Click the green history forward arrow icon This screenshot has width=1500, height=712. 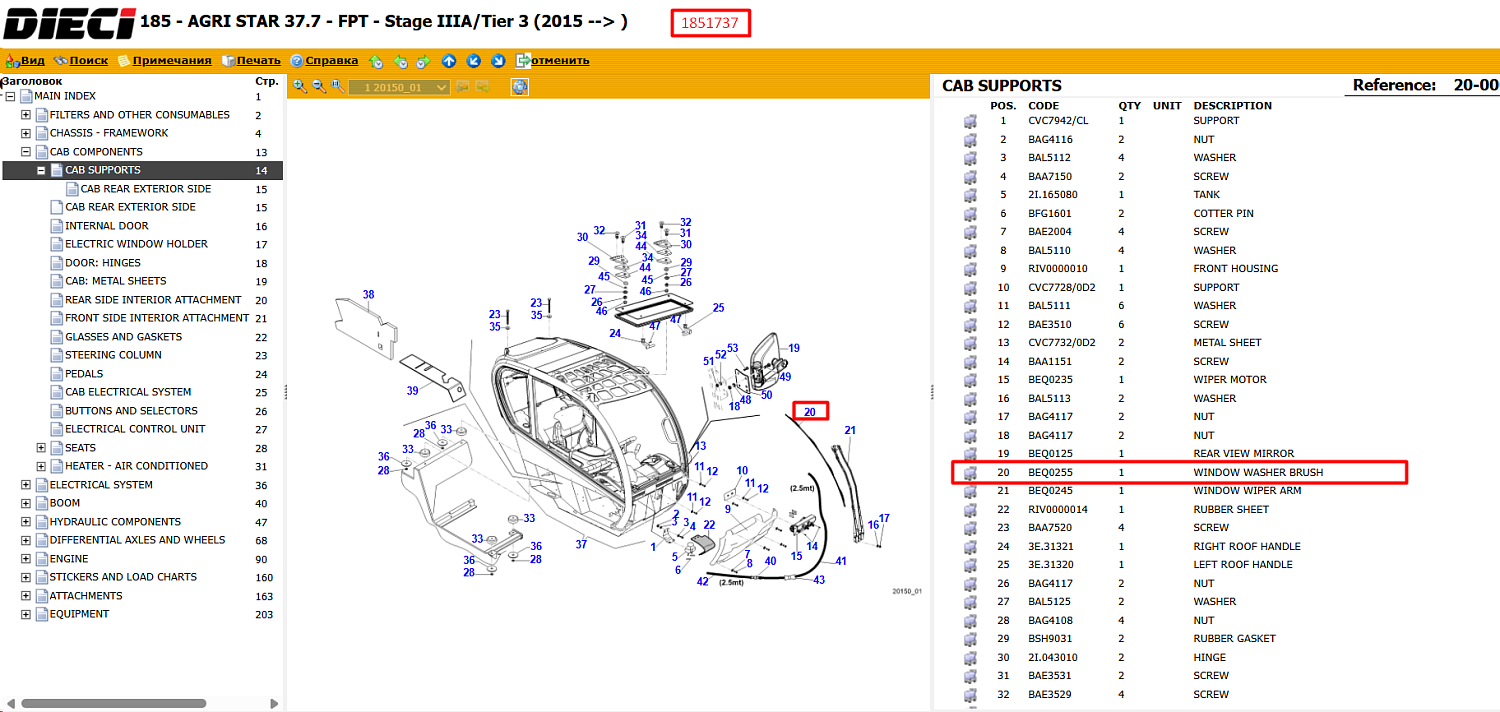coord(423,61)
